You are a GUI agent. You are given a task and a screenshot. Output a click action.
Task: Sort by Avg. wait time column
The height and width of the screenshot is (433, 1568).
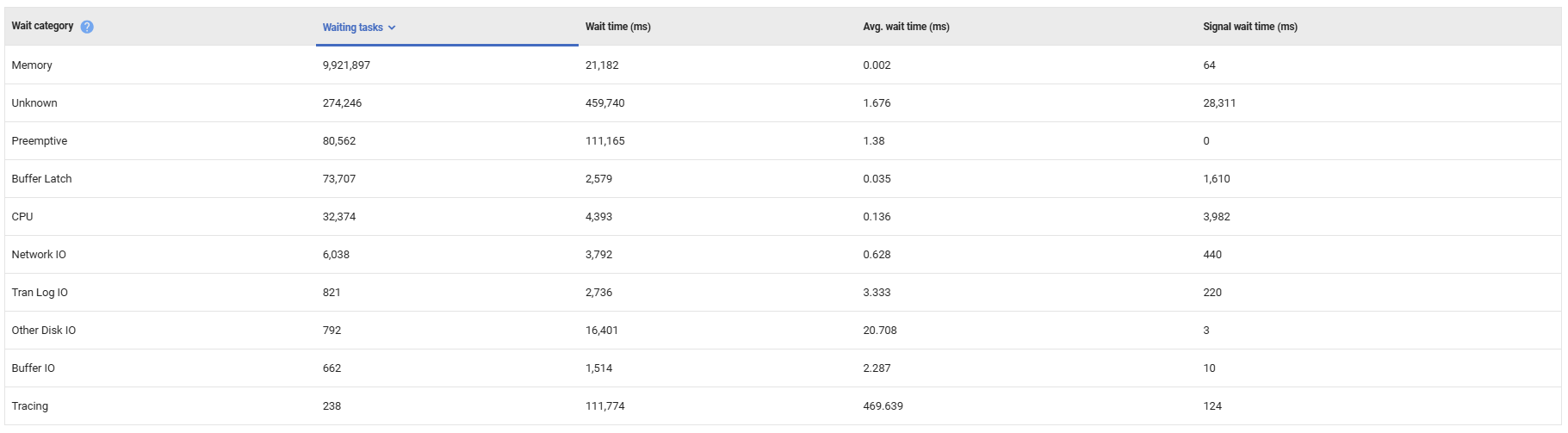(906, 27)
